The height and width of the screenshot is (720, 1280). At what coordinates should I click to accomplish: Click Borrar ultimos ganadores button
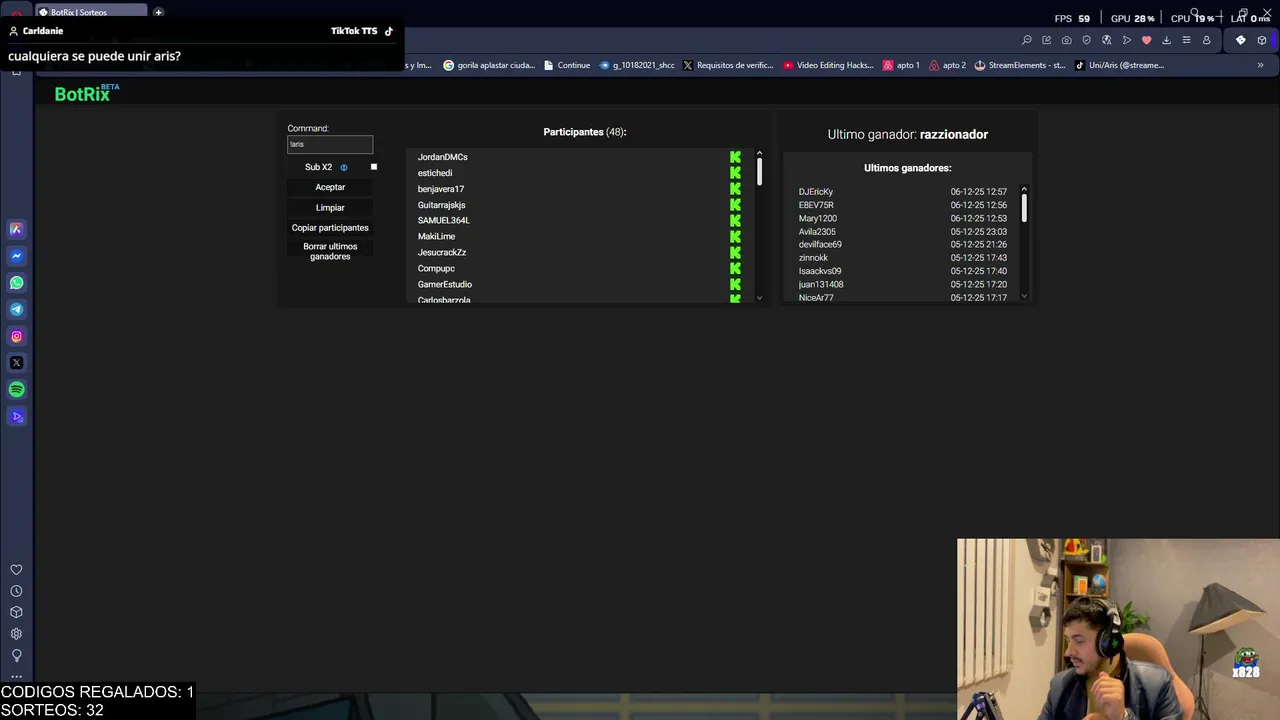(330, 251)
